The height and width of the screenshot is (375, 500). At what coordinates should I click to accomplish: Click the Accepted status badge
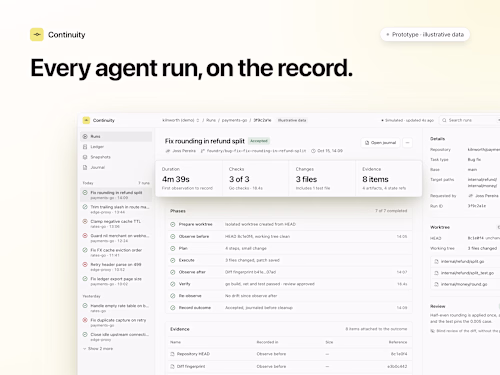[x=259, y=141]
